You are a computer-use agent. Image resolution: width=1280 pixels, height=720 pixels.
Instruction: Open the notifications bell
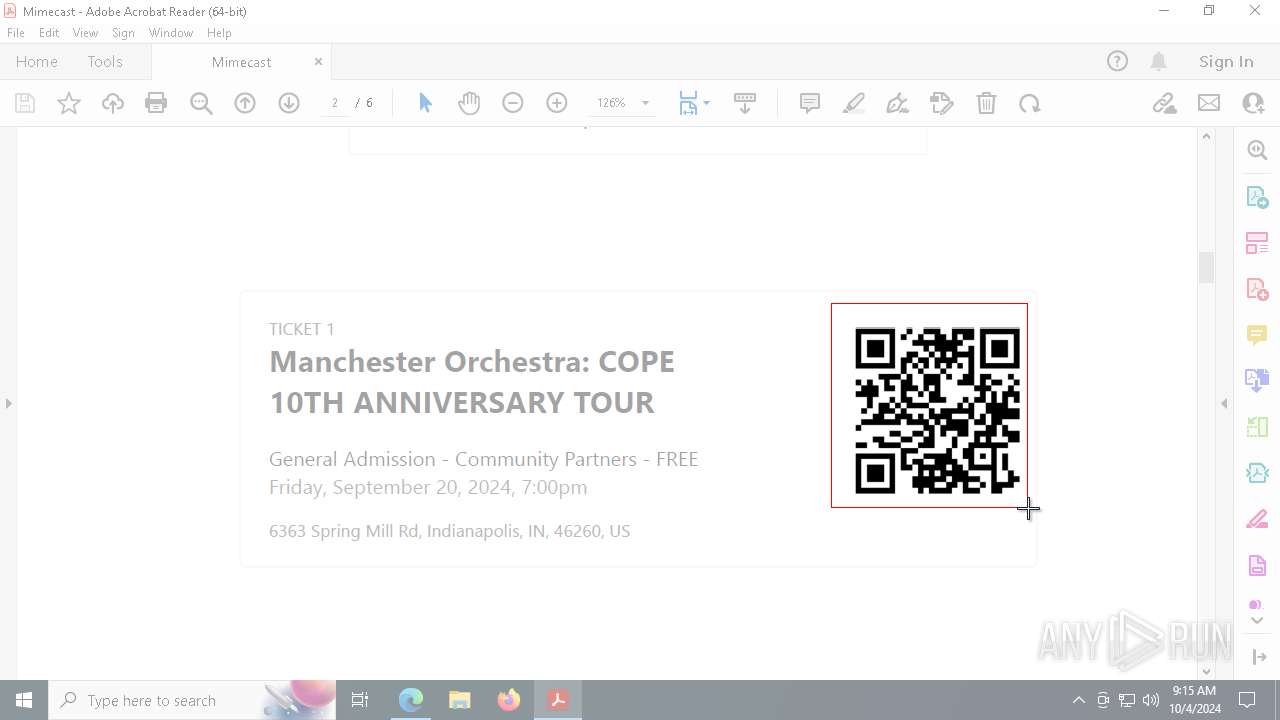pyautogui.click(x=1158, y=62)
